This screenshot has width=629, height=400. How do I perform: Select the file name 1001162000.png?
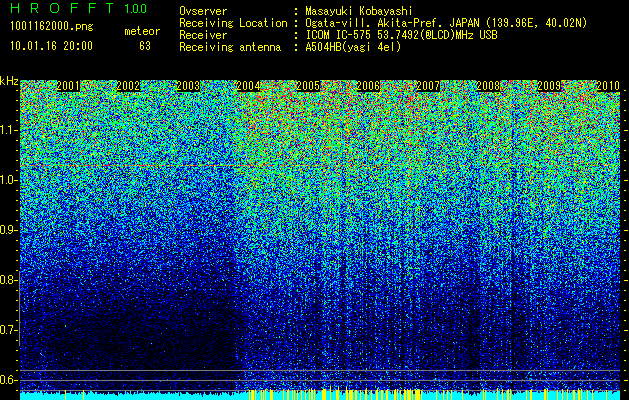coord(52,26)
